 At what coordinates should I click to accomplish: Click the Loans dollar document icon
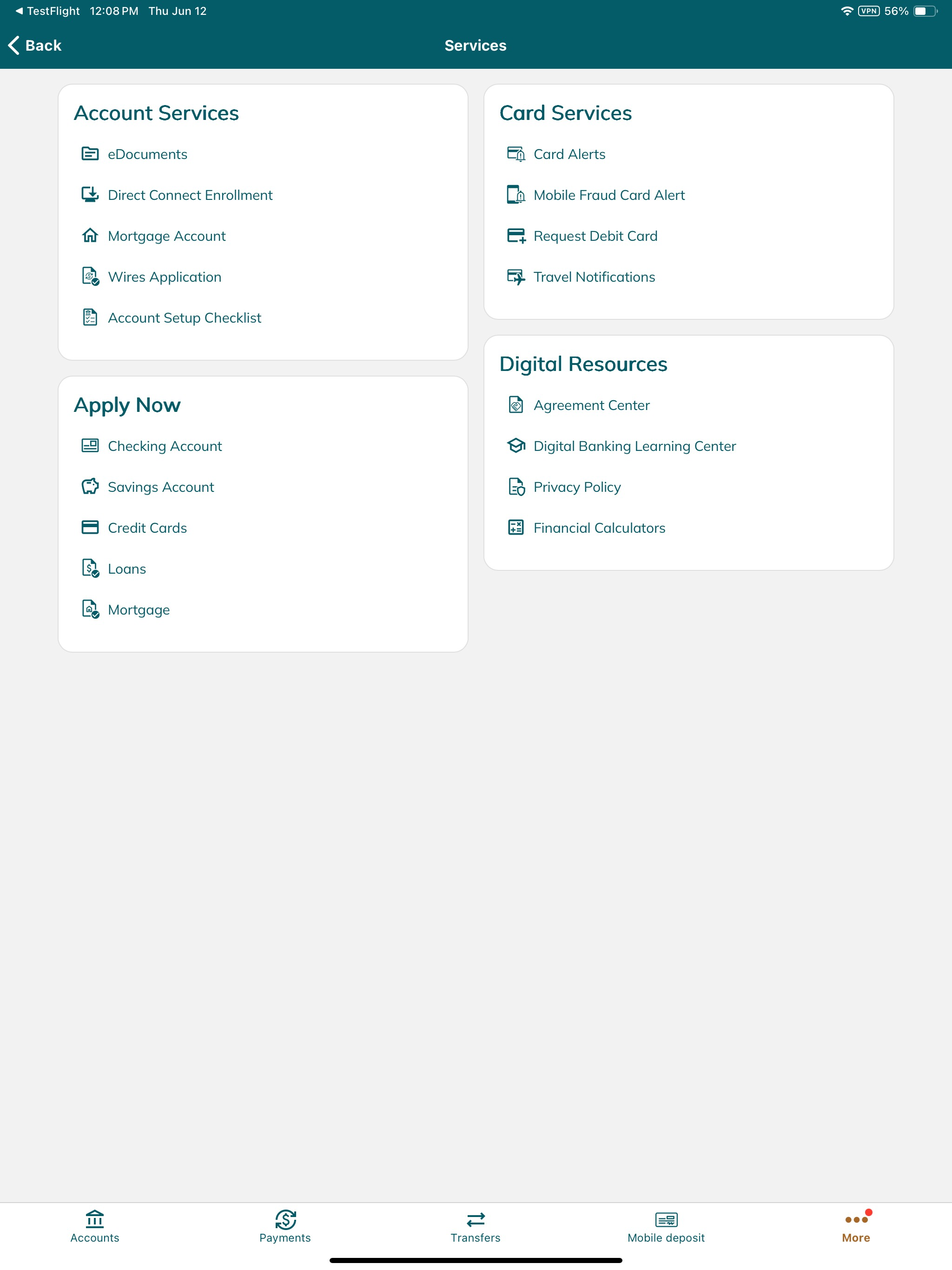coord(90,569)
